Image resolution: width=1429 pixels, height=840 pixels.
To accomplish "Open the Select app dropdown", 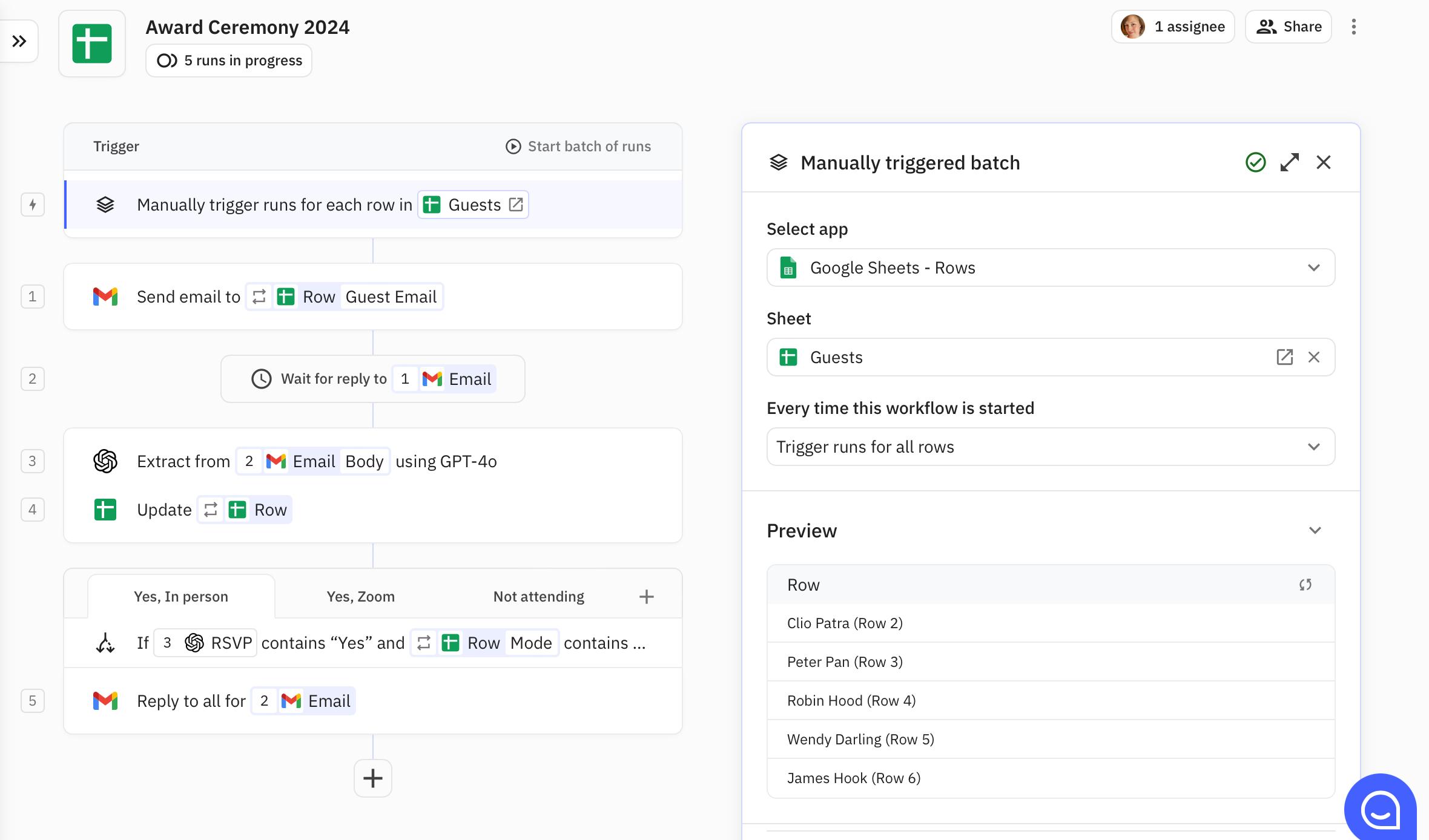I will pyautogui.click(x=1051, y=267).
